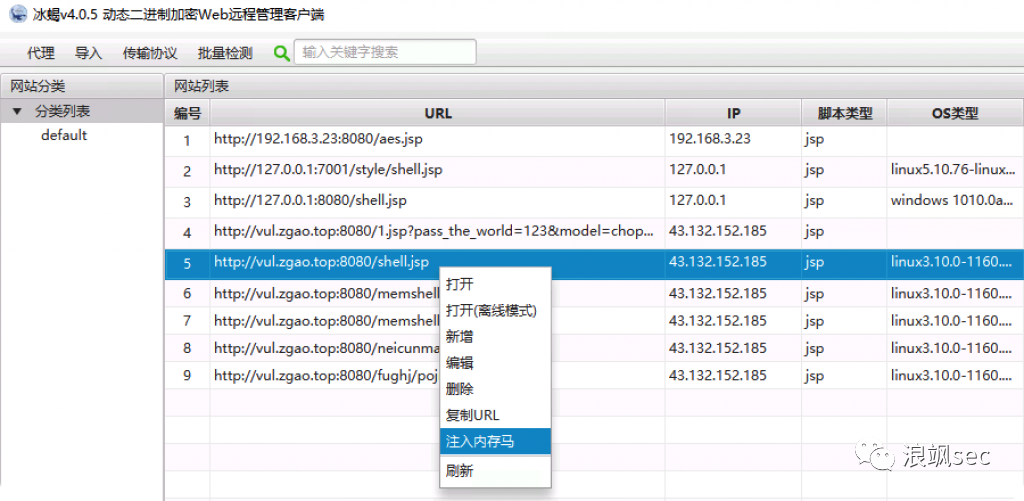The height and width of the screenshot is (501, 1024).
Task: Click row number 7 cell
Action: tap(187, 321)
